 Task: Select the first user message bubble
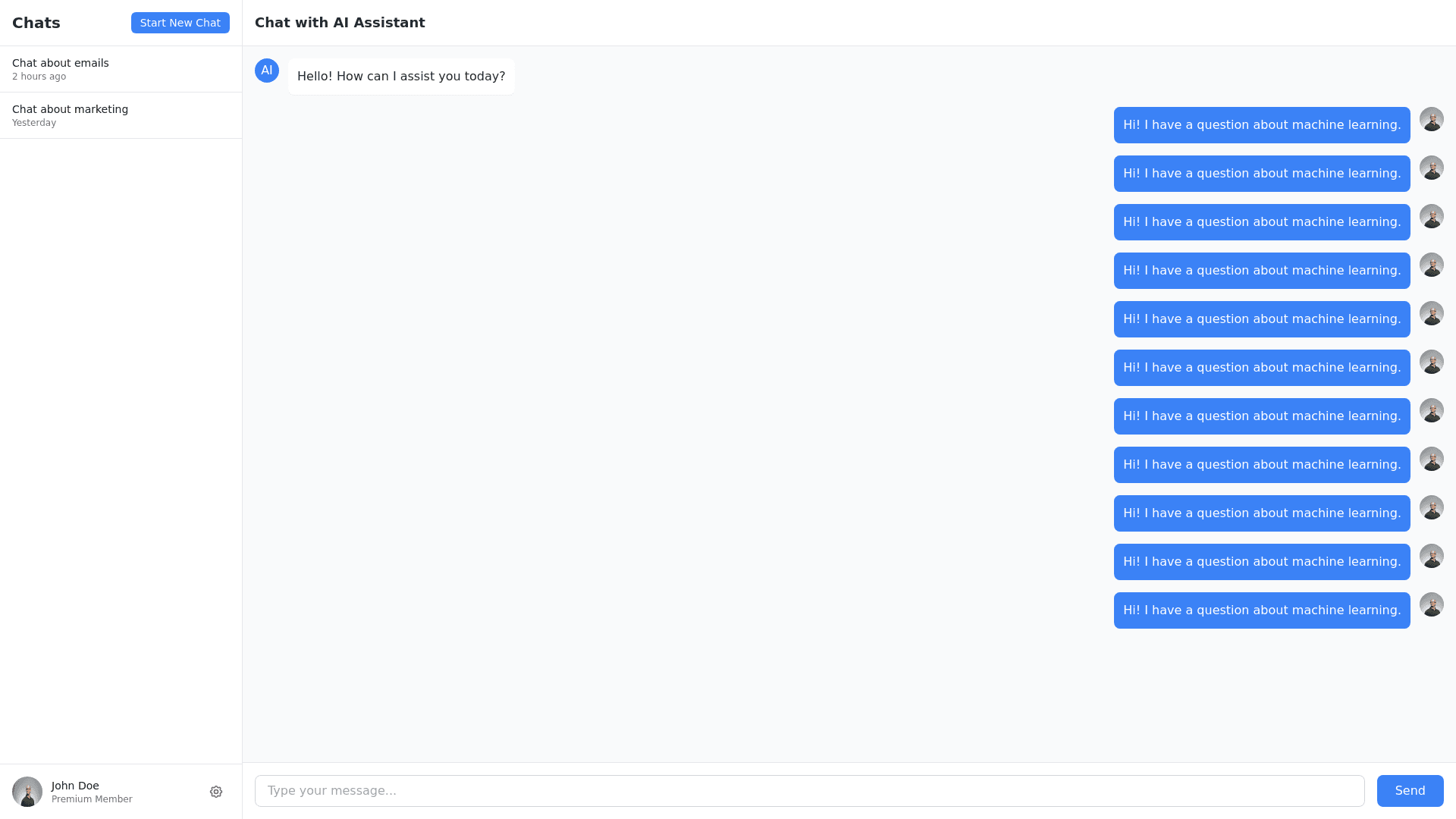point(1261,125)
